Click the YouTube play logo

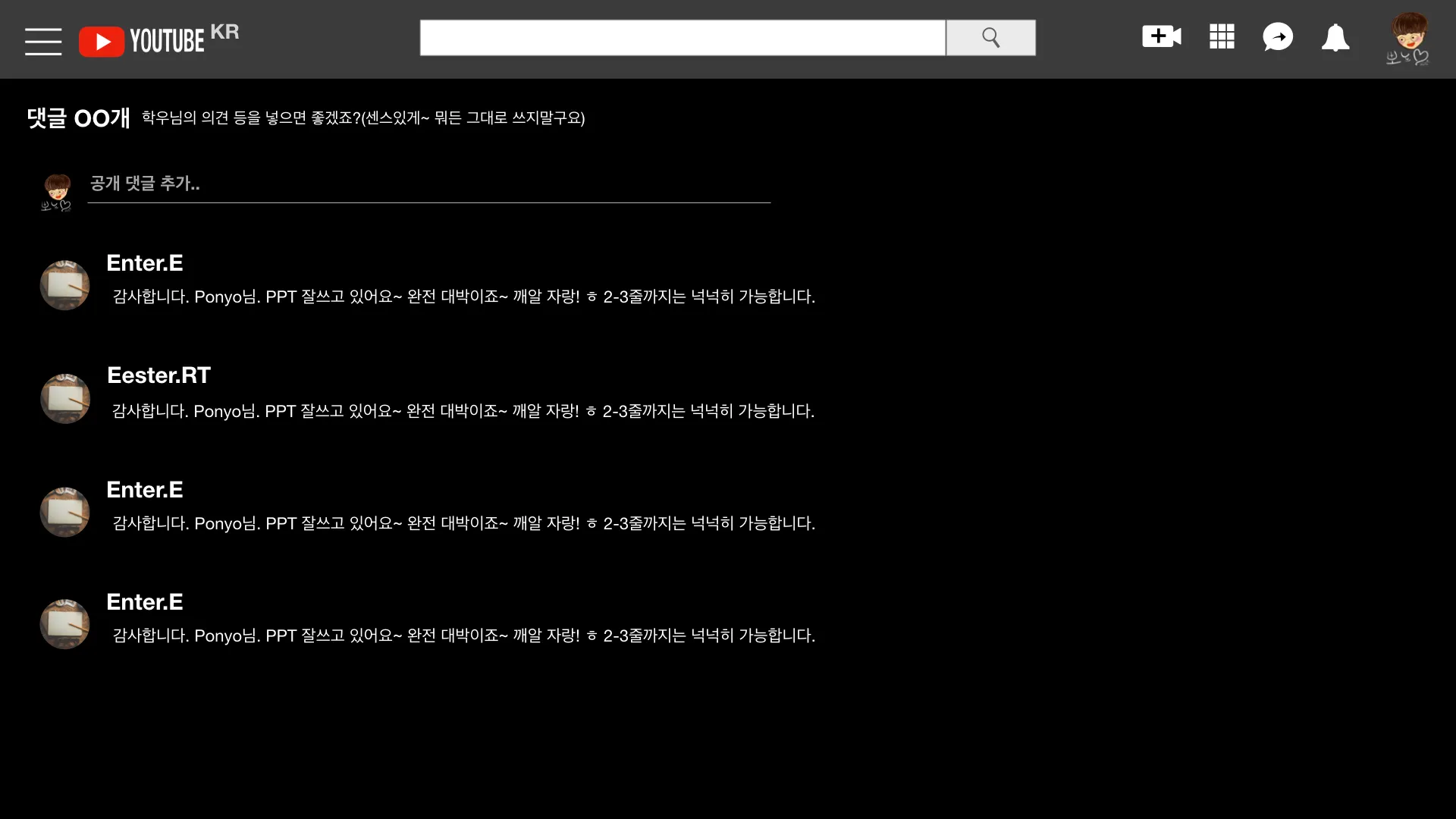(101, 42)
